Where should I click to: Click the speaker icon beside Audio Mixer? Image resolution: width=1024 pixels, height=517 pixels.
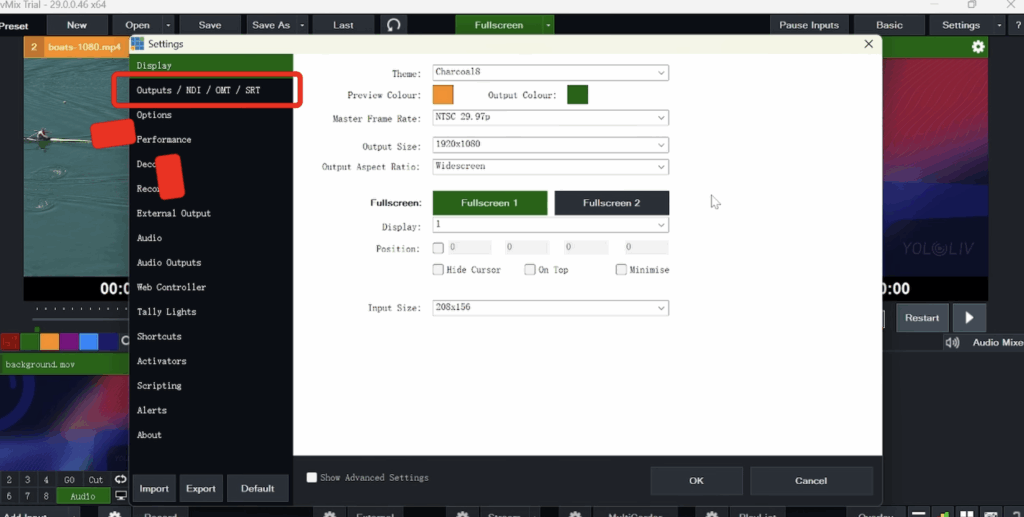tap(952, 342)
